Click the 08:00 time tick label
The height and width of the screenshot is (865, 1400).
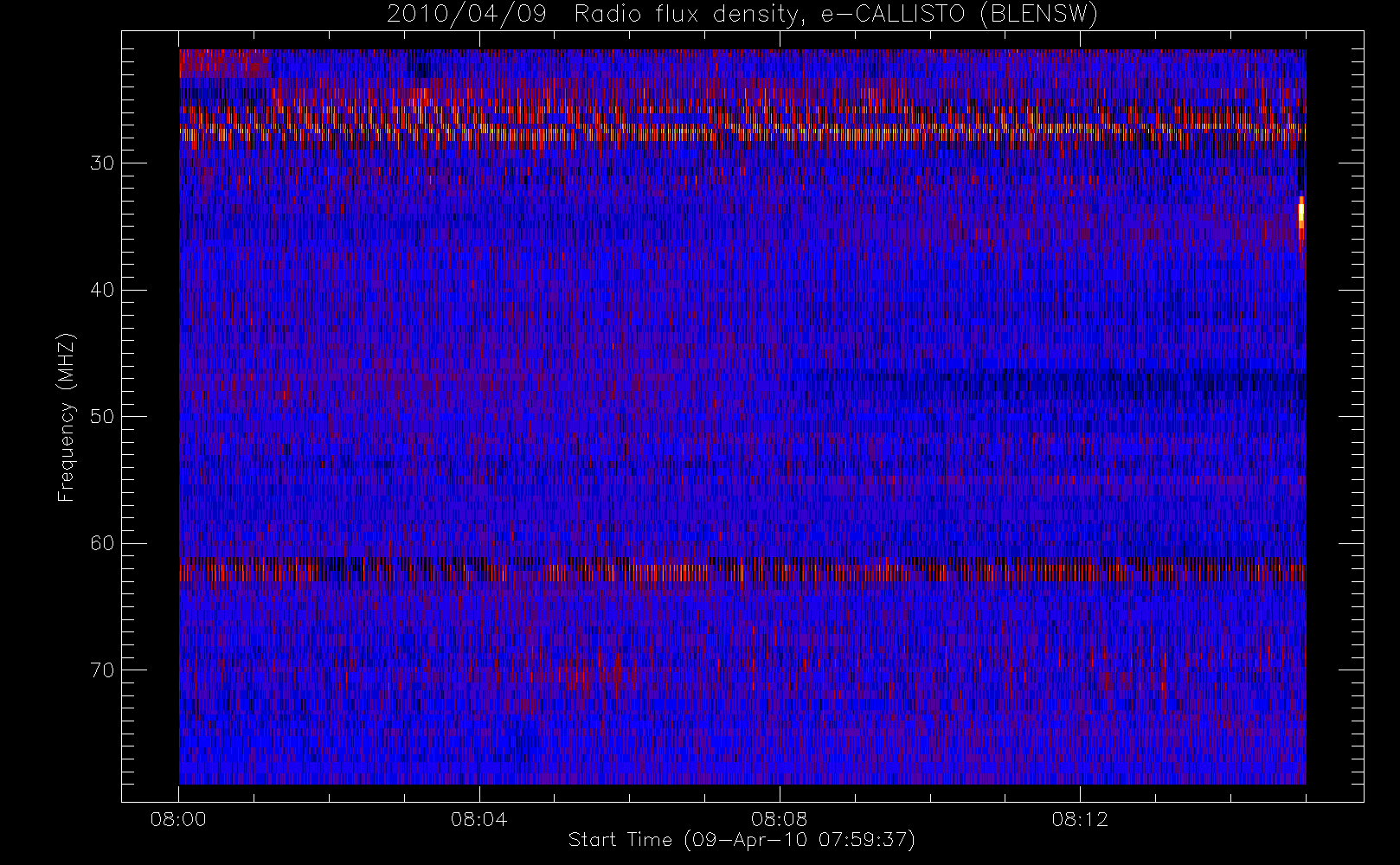(178, 819)
